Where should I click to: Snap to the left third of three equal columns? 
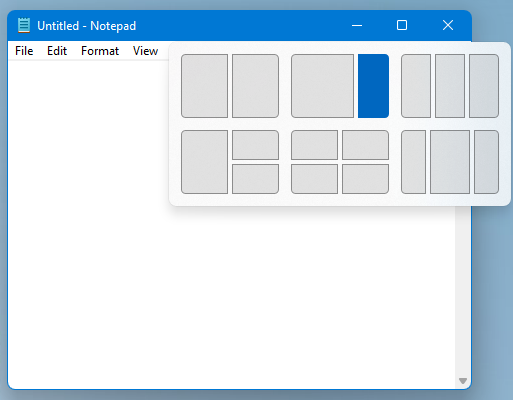click(416, 86)
